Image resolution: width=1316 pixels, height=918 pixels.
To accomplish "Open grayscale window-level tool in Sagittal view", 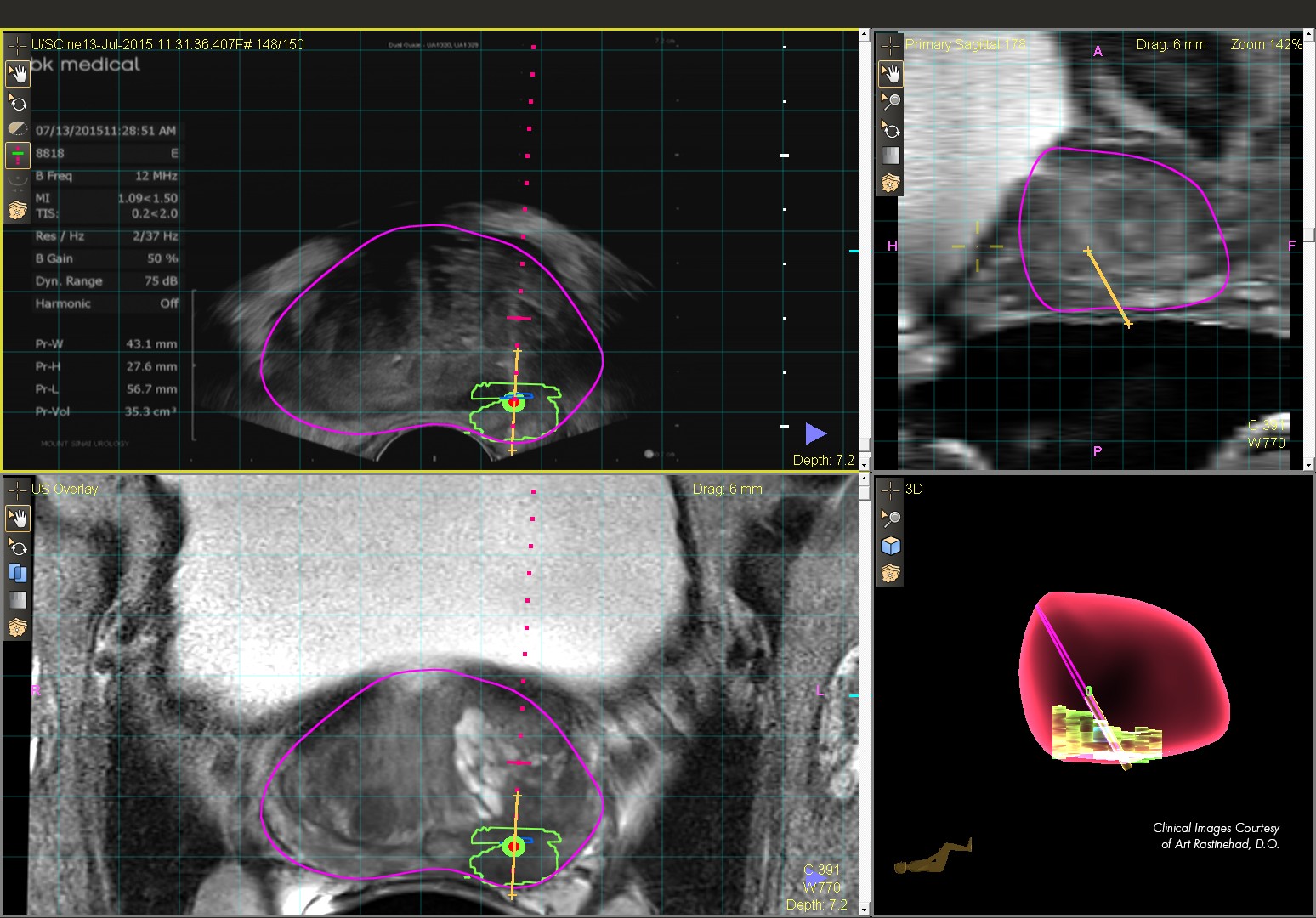I will click(890, 156).
